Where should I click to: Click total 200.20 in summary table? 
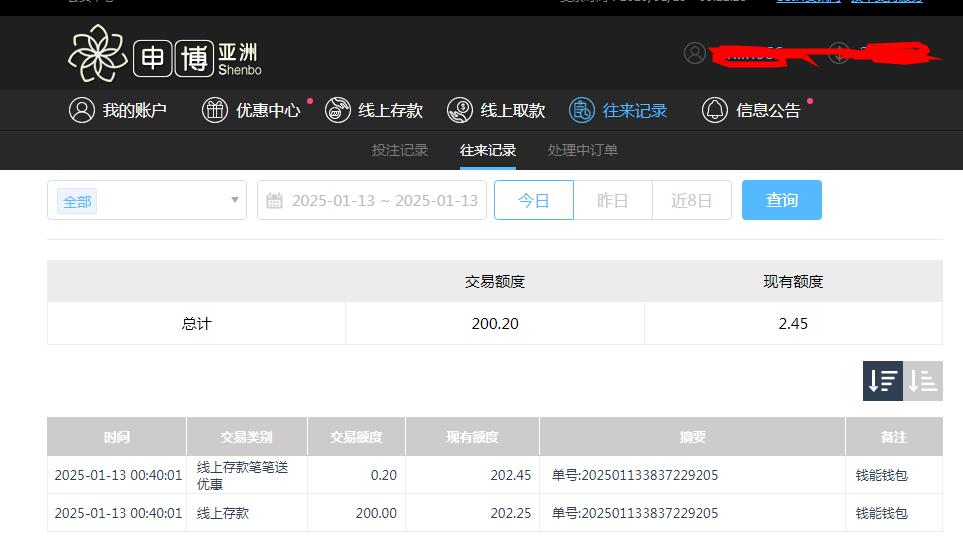pyautogui.click(x=495, y=323)
